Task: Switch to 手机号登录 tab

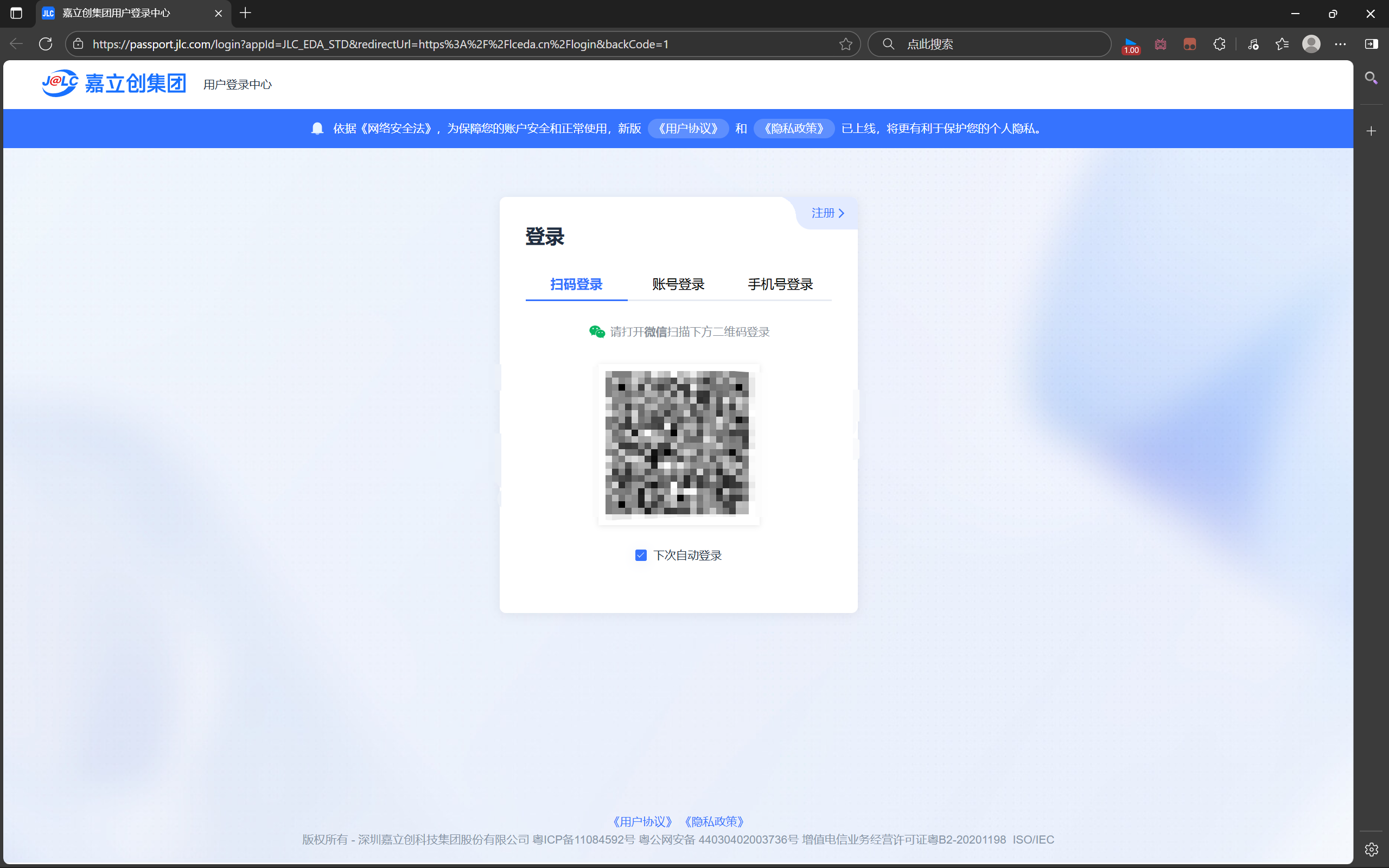Action: (781, 284)
